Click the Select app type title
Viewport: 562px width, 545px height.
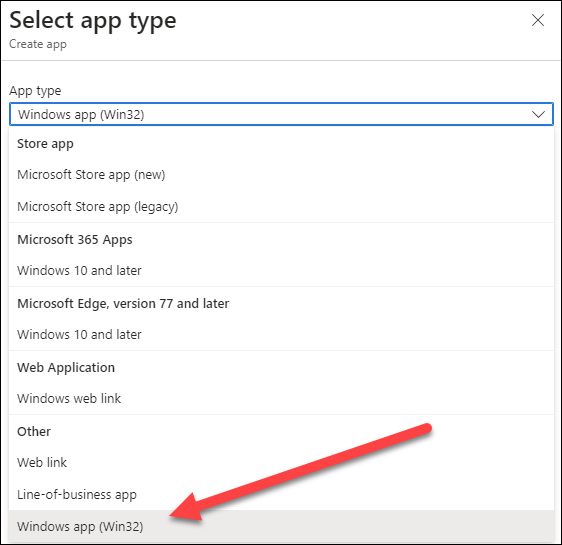click(x=93, y=21)
